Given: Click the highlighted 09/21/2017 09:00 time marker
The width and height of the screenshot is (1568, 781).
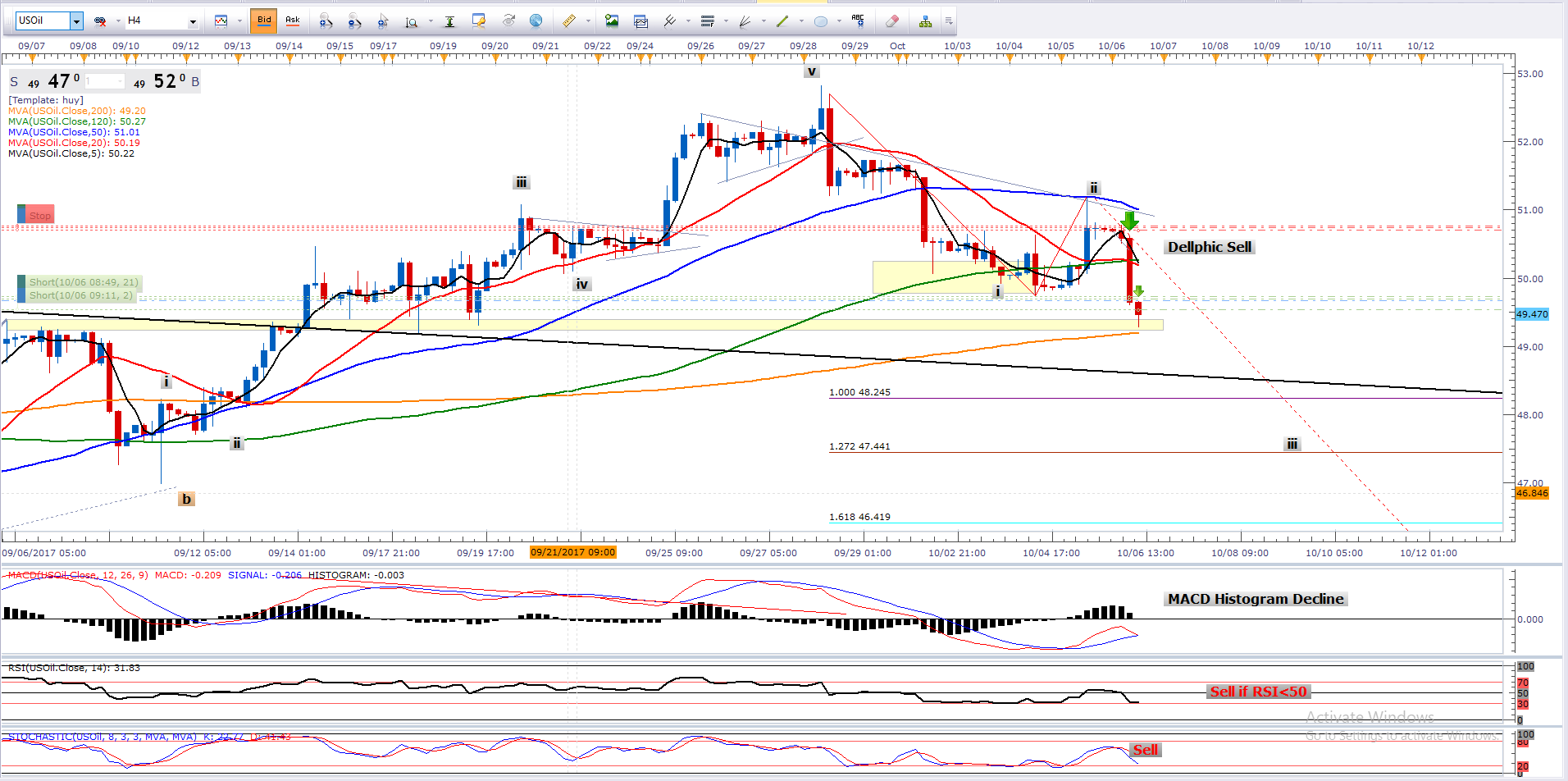Looking at the screenshot, I should coord(572,552).
